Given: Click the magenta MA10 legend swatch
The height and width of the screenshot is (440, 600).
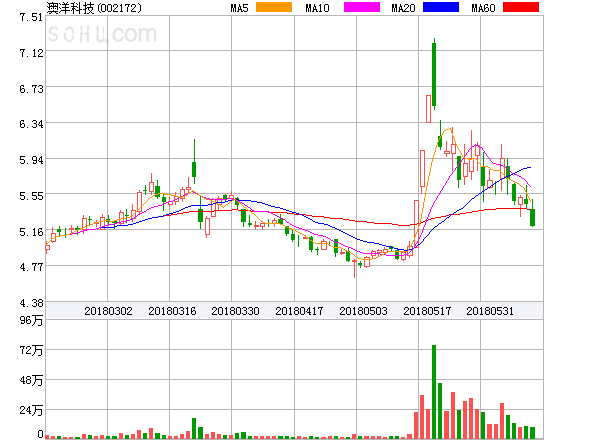Looking at the screenshot, I should point(362,7).
